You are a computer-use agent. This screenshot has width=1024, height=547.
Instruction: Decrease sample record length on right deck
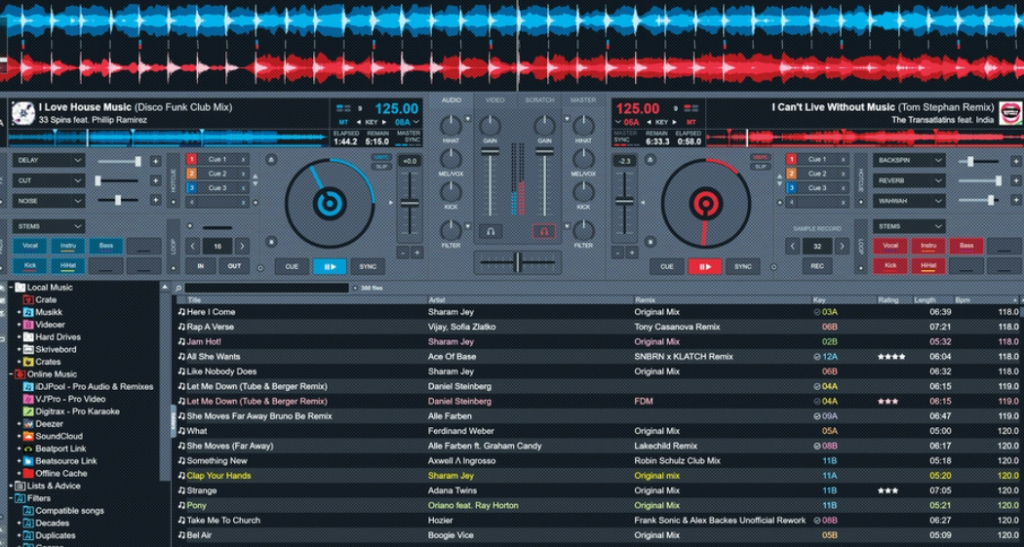[792, 246]
